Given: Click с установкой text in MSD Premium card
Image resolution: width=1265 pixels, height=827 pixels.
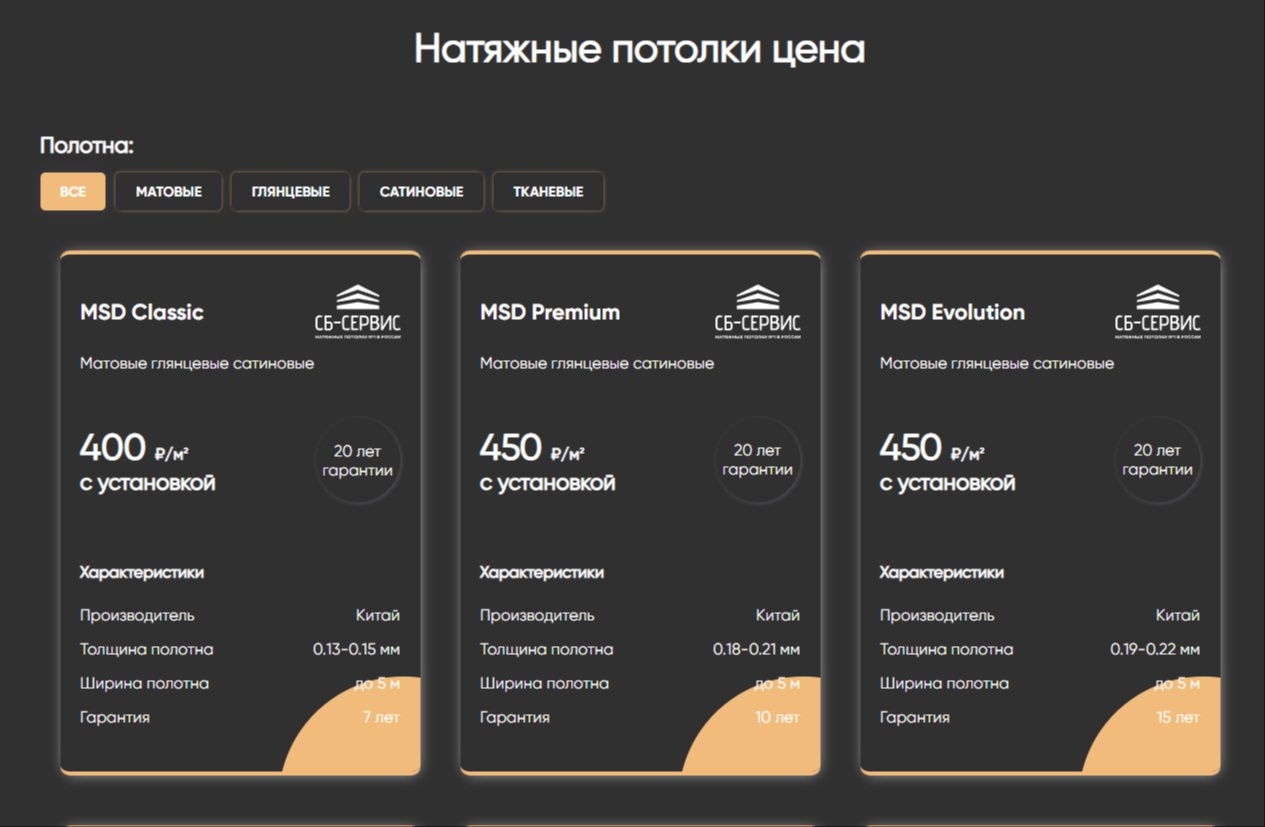Looking at the screenshot, I should 548,483.
